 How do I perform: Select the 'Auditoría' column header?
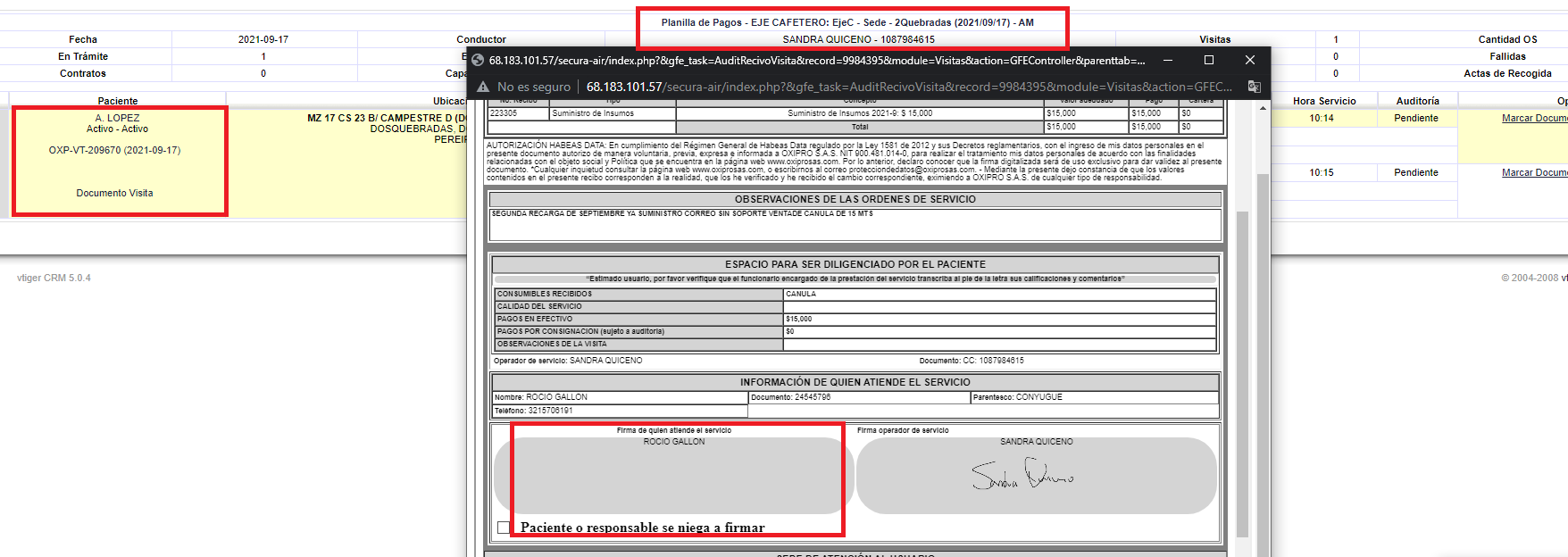pyautogui.click(x=1418, y=101)
